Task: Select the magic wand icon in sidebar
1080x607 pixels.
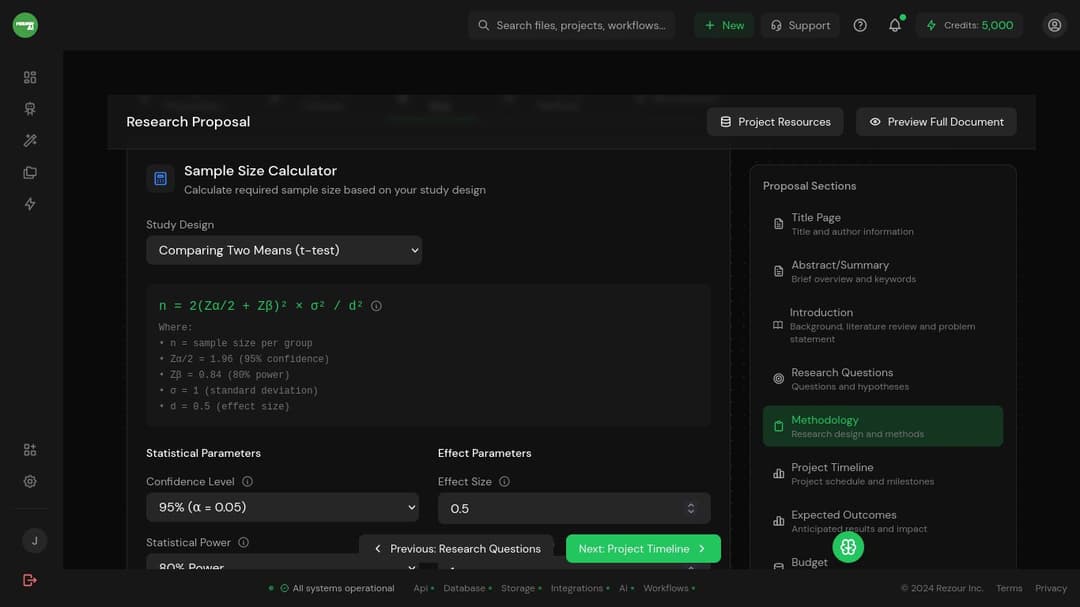Action: 30,141
